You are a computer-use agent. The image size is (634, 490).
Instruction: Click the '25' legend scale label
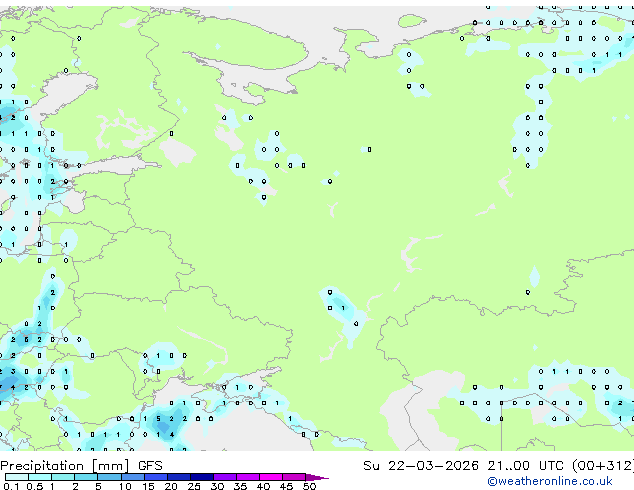tap(194, 486)
